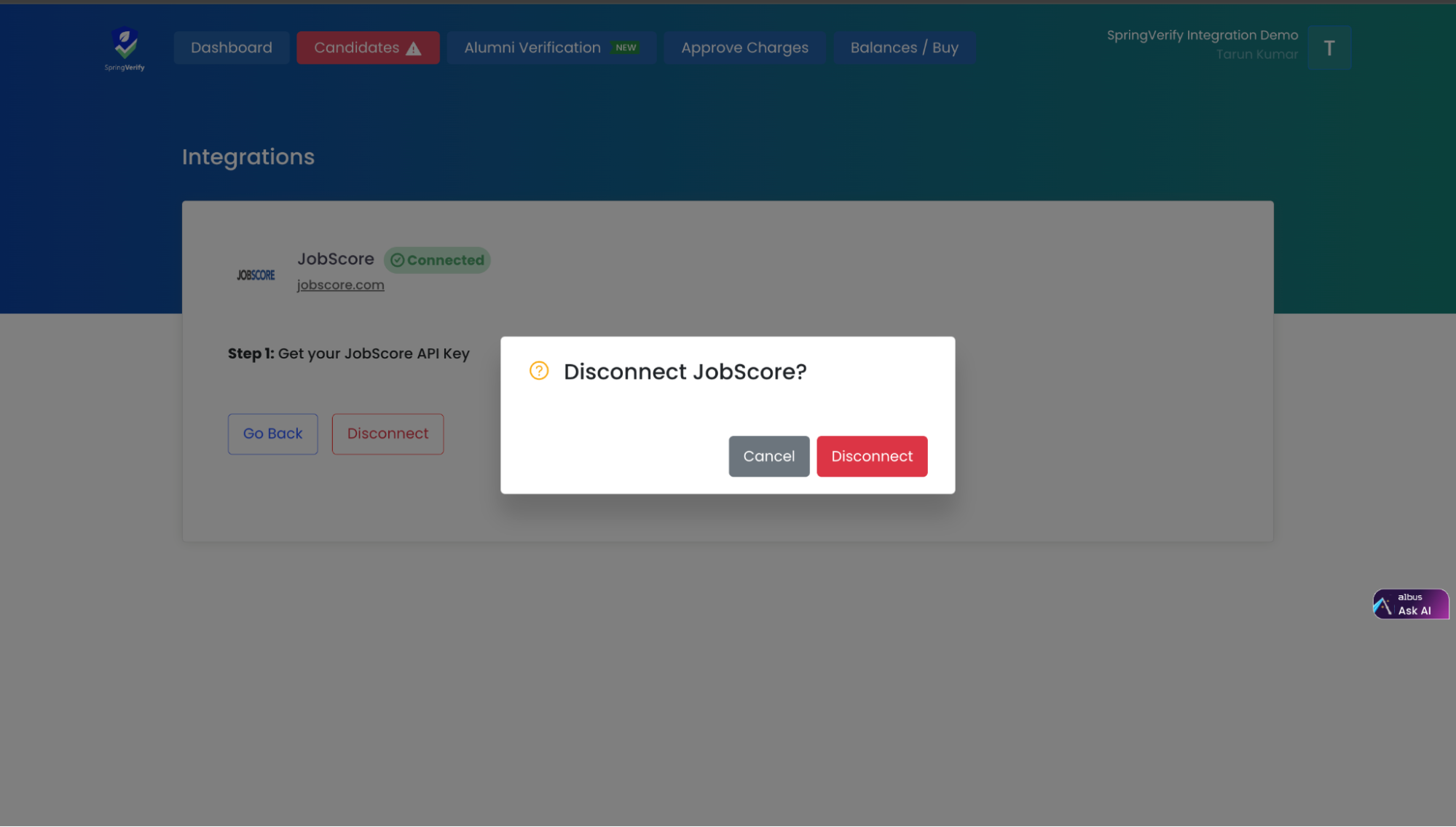
Task: Click the JobScore logo image
Action: [x=256, y=275]
